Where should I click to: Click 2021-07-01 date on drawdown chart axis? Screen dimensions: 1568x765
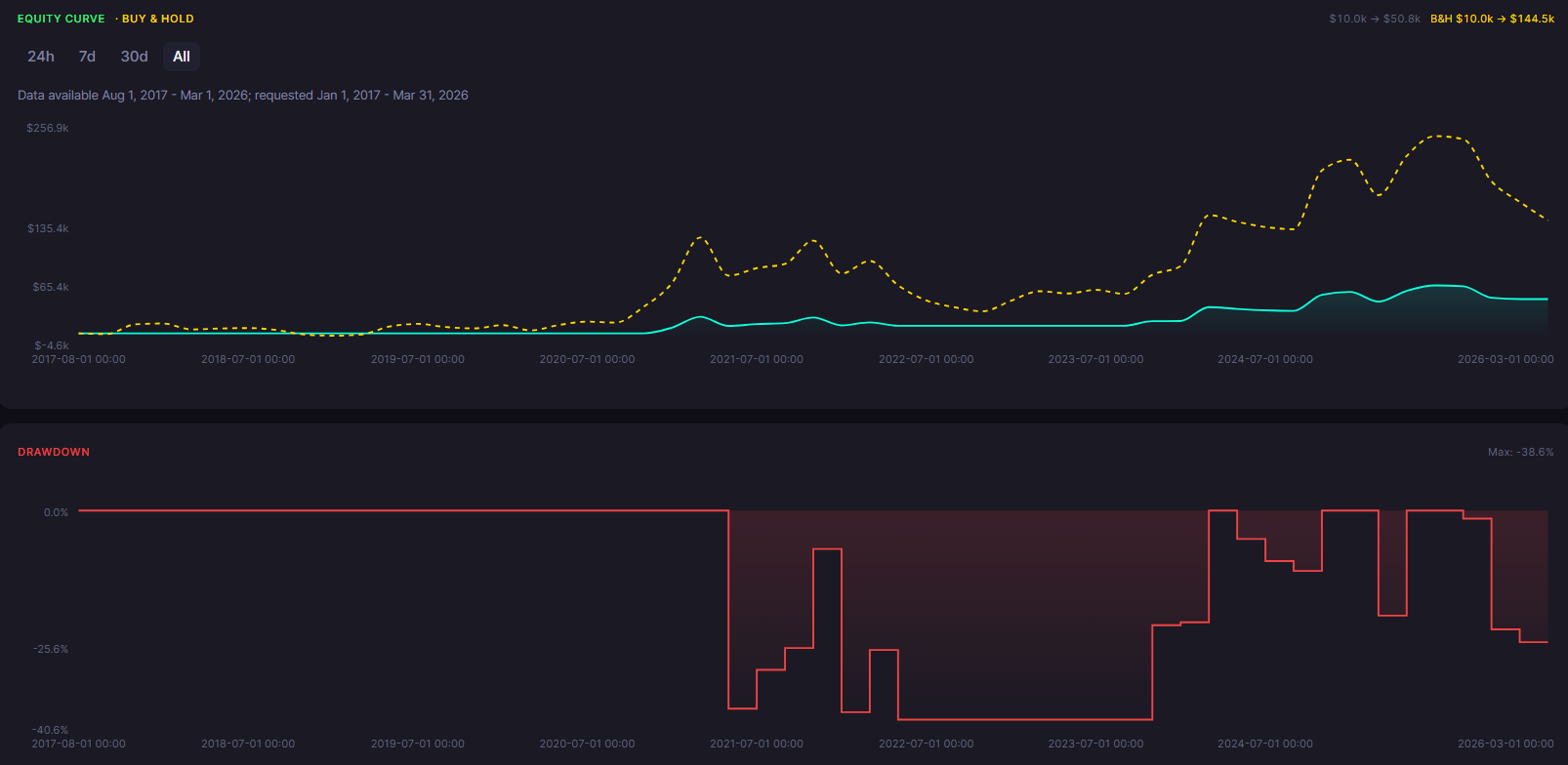[757, 744]
